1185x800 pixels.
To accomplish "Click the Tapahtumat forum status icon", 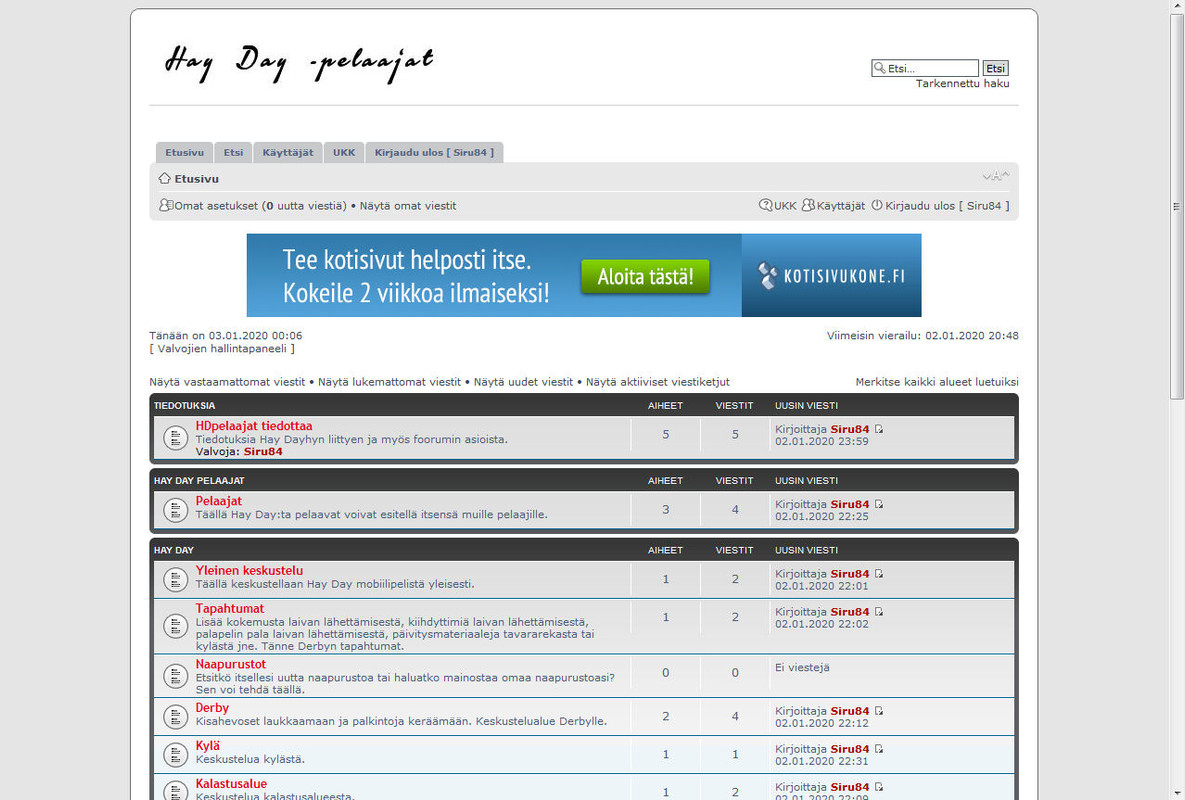I will tap(175, 626).
